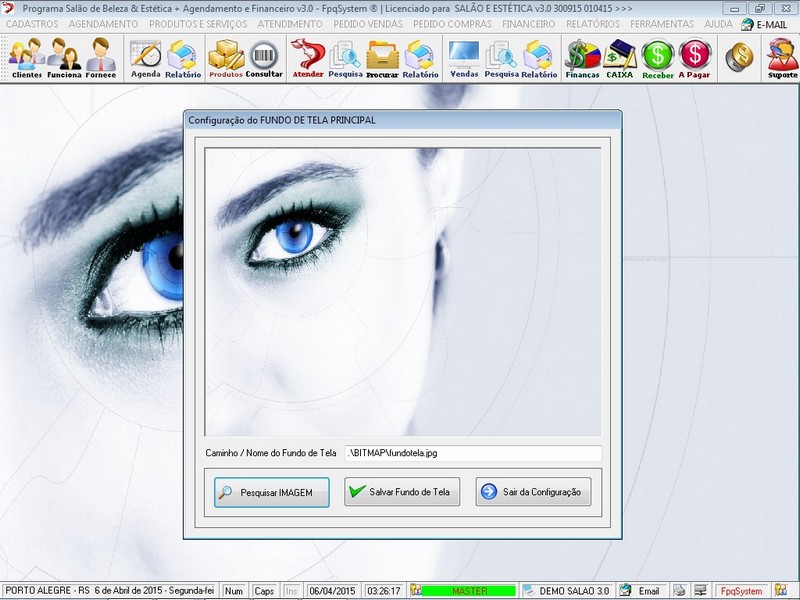Click the Produtos boxes icon
The width and height of the screenshot is (800, 600).
tap(226, 58)
